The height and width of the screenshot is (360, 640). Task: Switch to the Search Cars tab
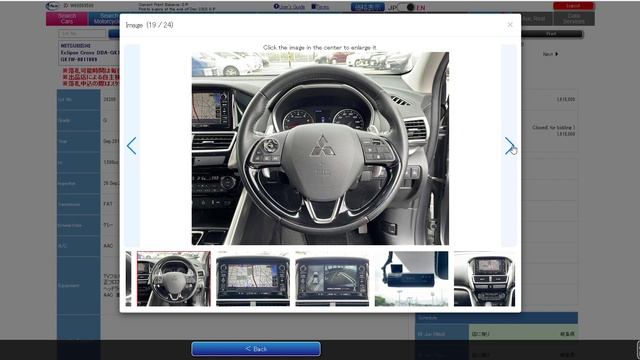[x=67, y=19]
